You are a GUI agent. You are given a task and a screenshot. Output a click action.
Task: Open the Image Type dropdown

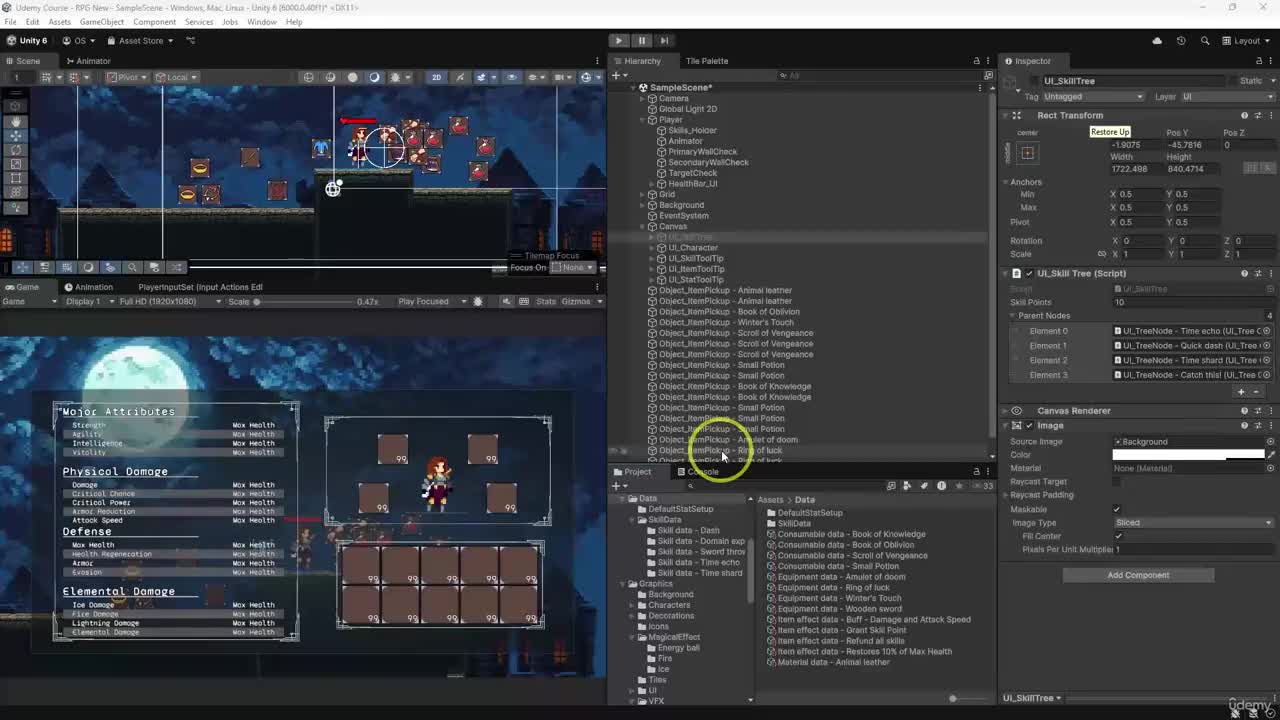[x=1194, y=522]
